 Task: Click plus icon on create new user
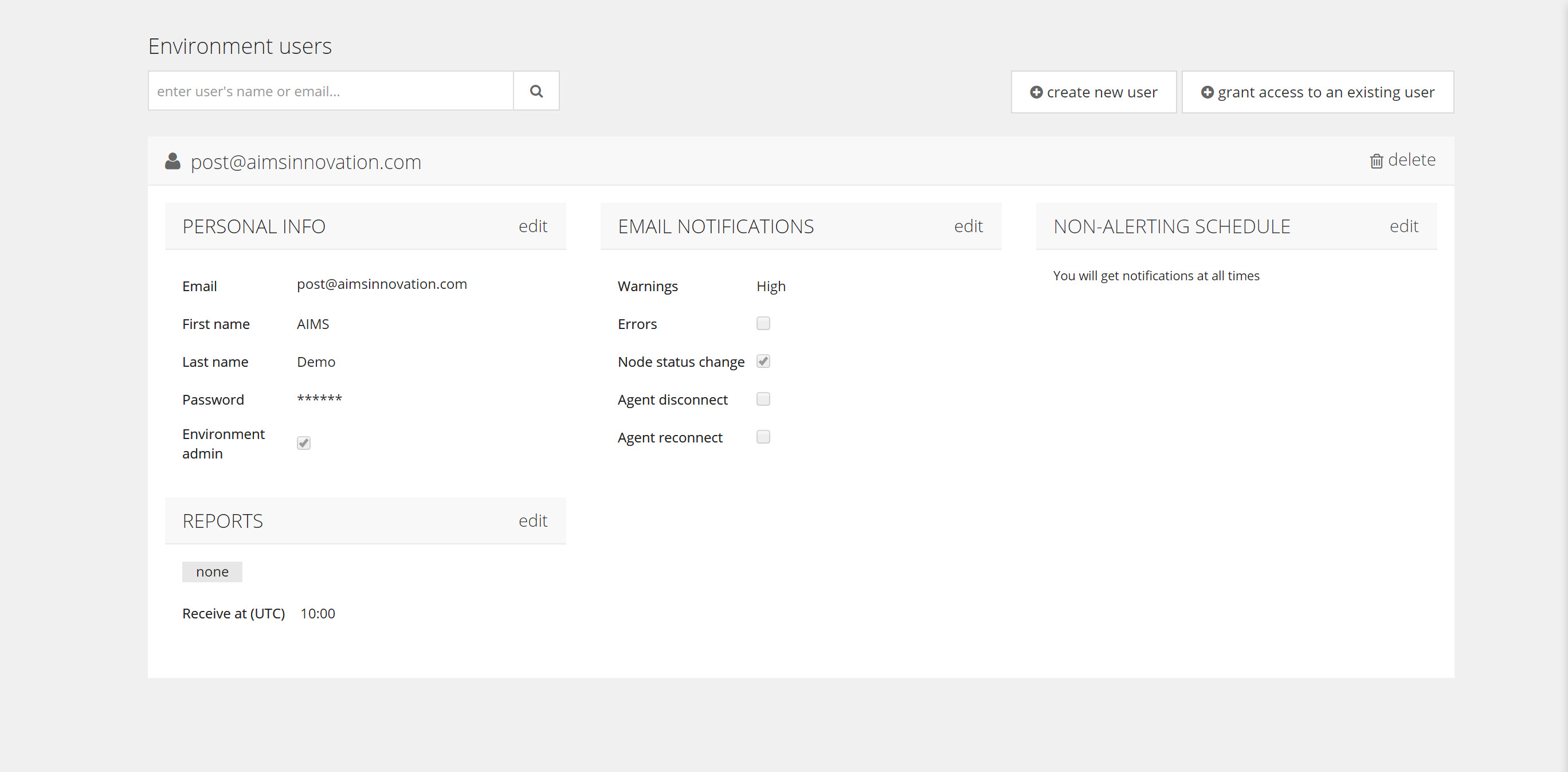(1036, 92)
